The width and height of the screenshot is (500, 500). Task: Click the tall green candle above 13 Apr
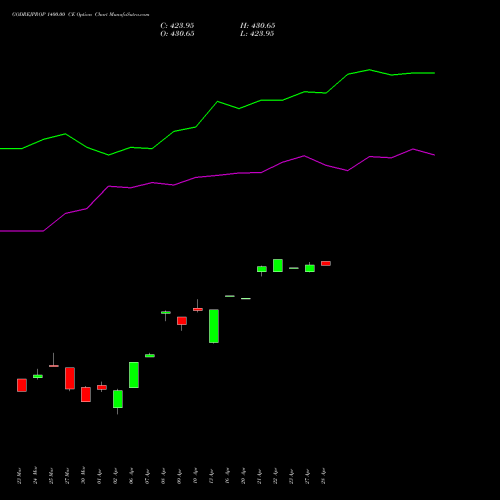(x=214, y=326)
